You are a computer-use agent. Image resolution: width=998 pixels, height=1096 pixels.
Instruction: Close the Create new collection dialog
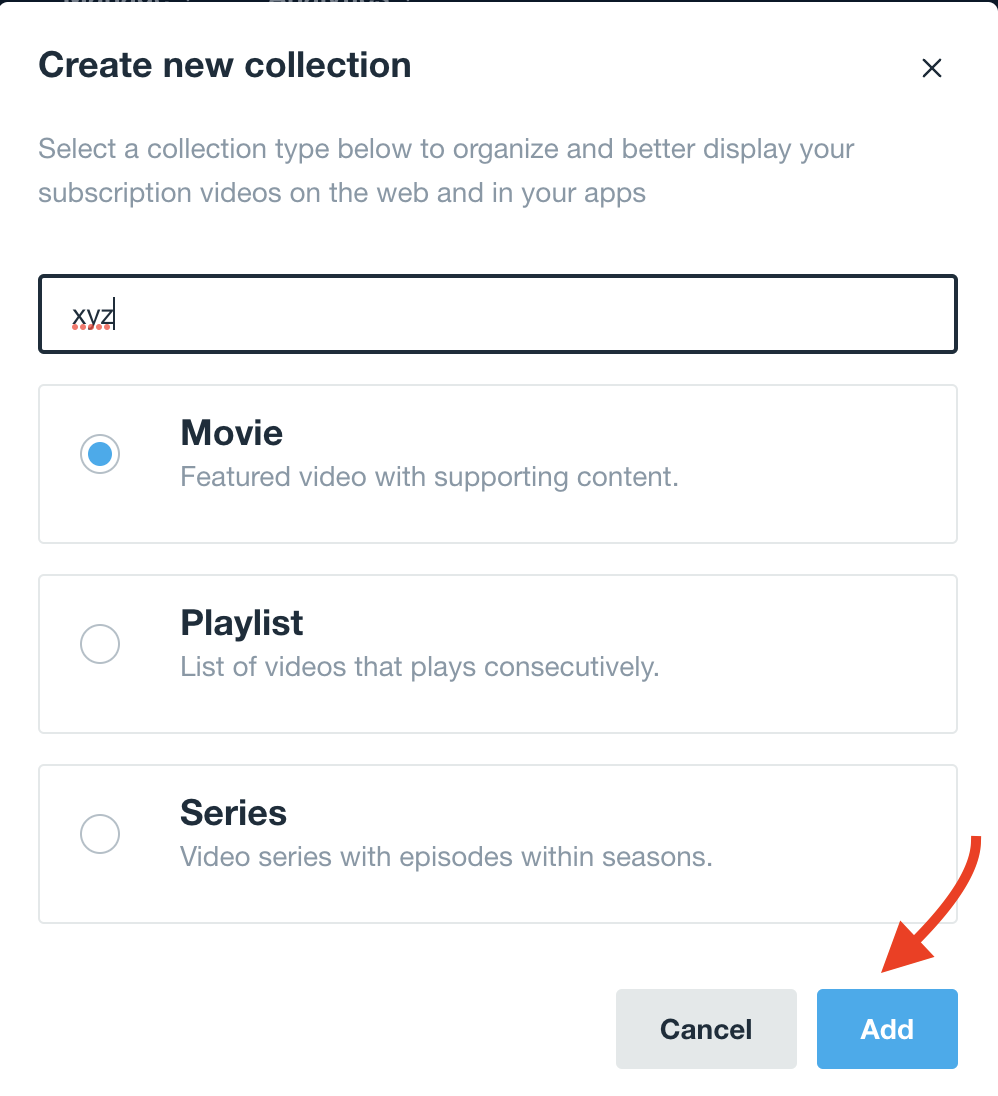931,68
